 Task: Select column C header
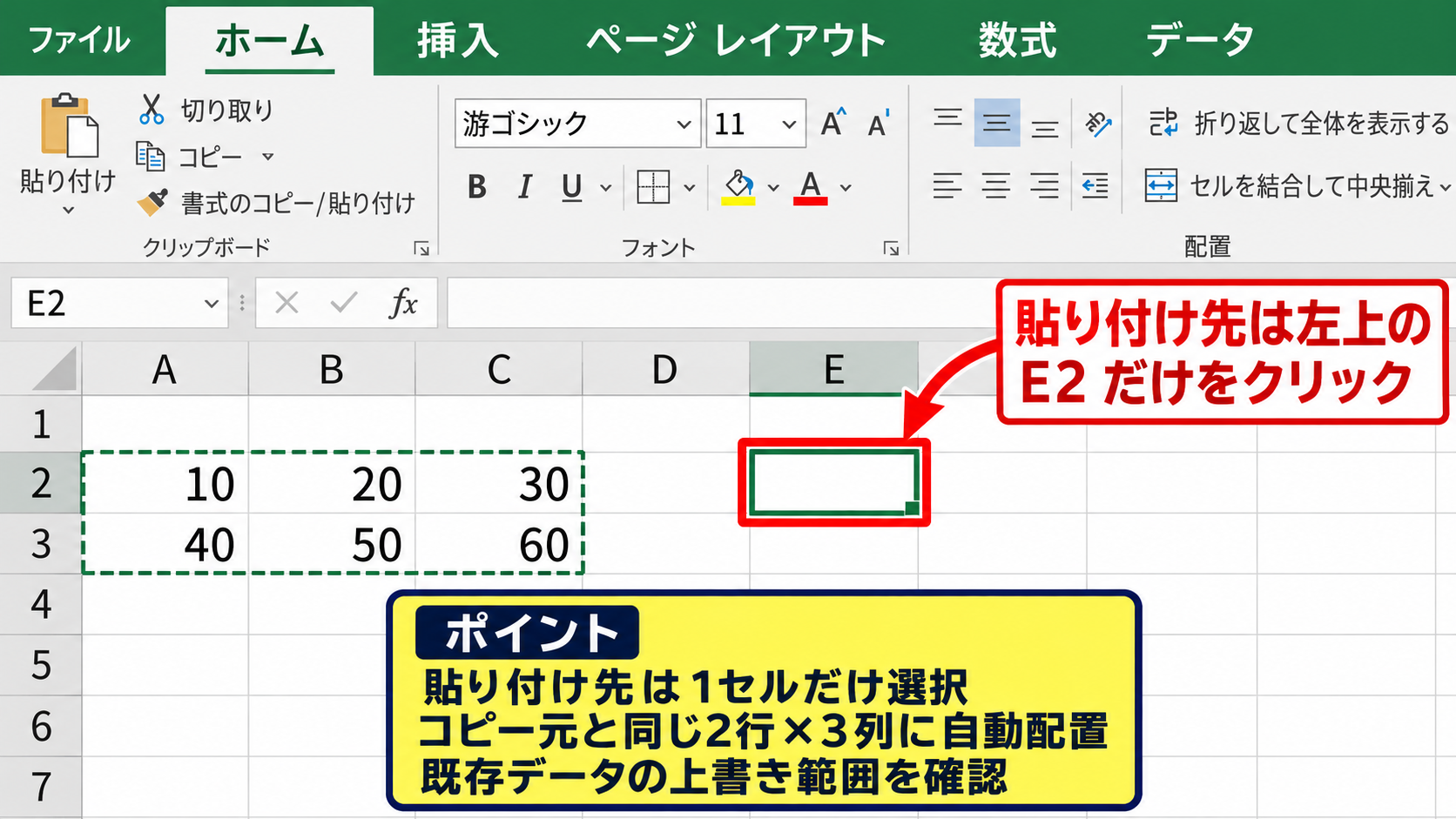point(499,370)
